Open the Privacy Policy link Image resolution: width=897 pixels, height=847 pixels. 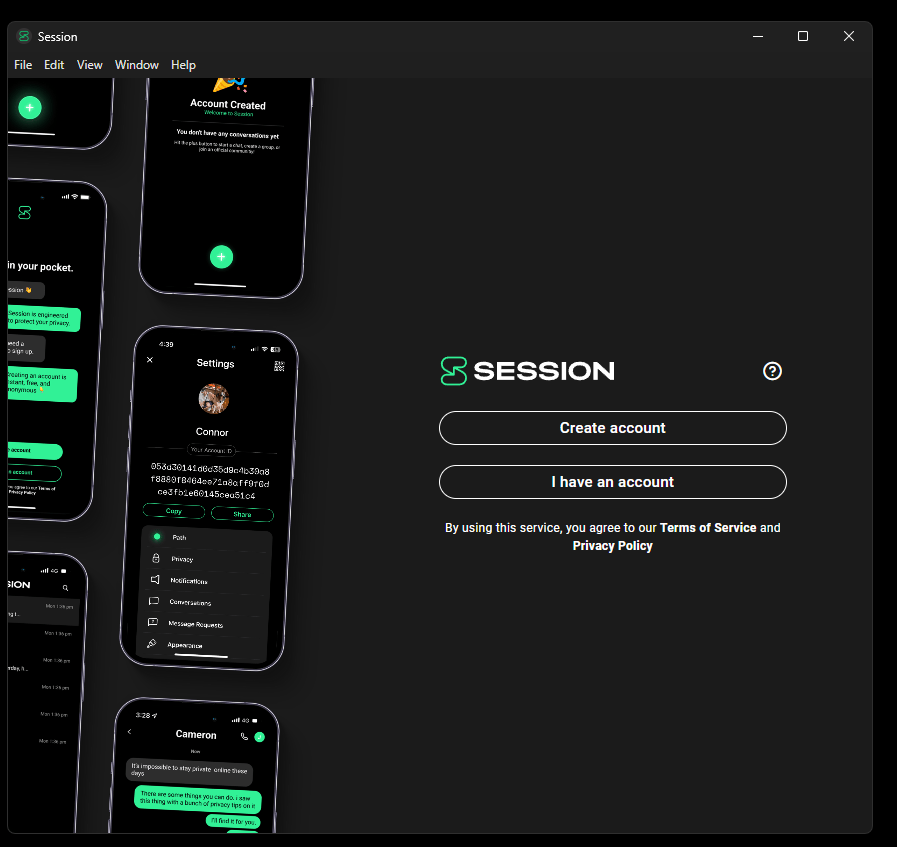click(x=612, y=546)
